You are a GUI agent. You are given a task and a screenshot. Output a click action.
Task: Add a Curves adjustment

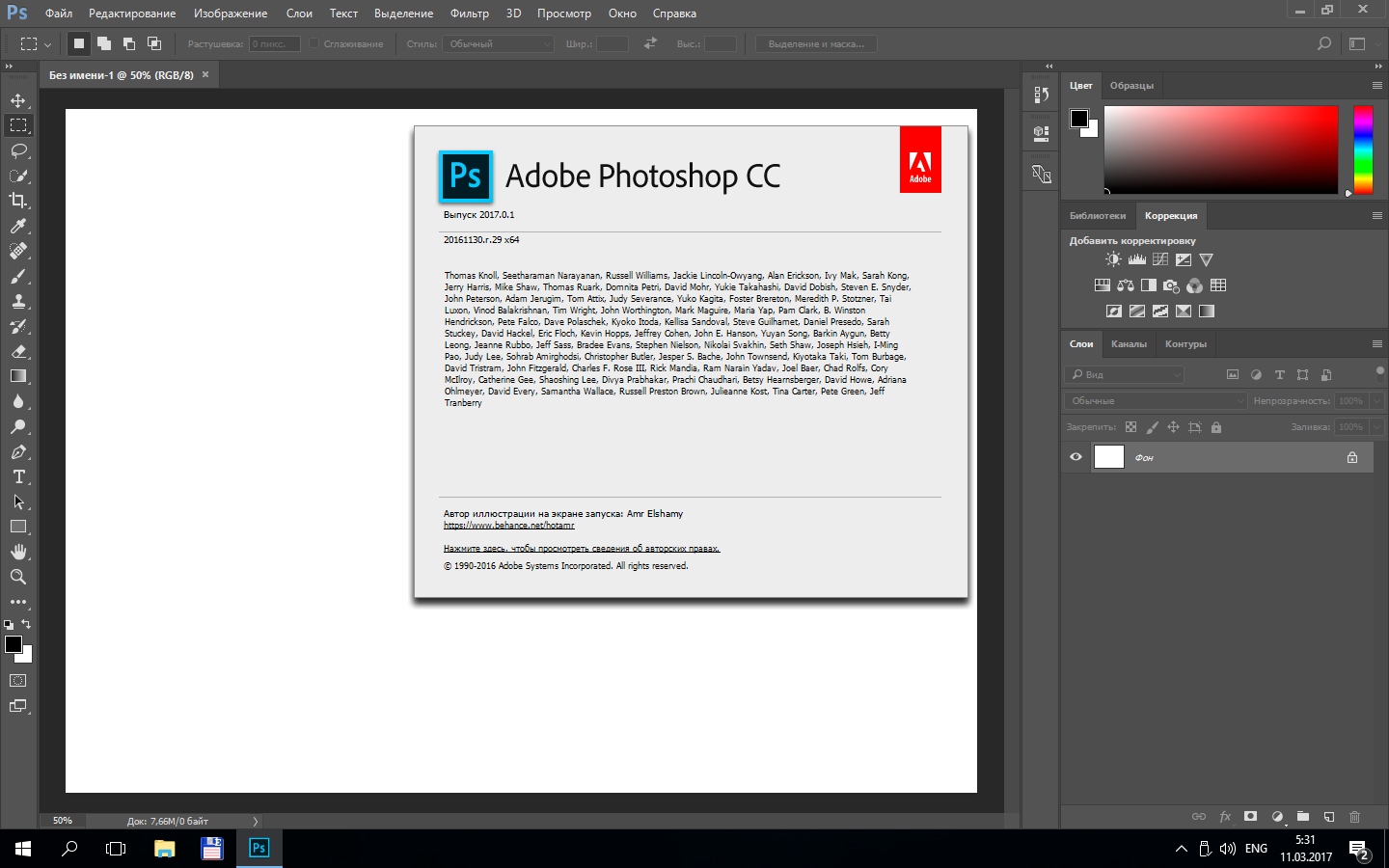(x=1160, y=259)
